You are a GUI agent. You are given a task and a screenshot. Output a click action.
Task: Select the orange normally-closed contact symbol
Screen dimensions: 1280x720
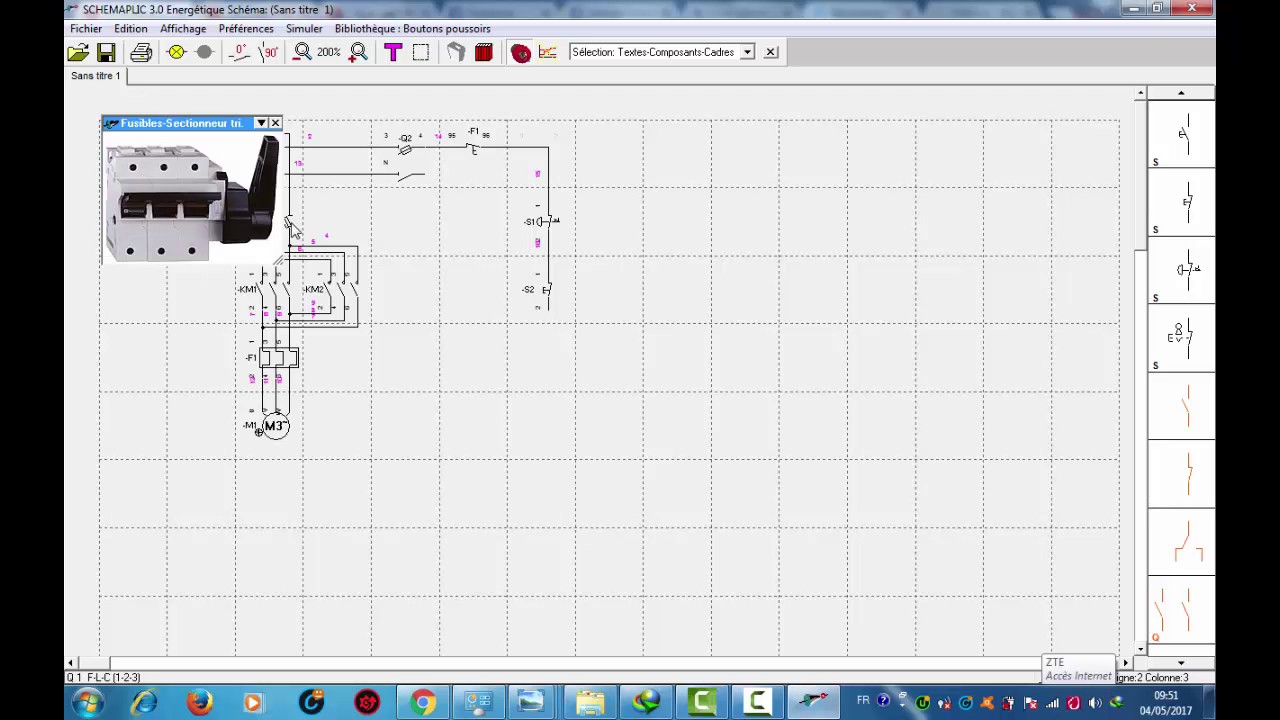point(1182,474)
